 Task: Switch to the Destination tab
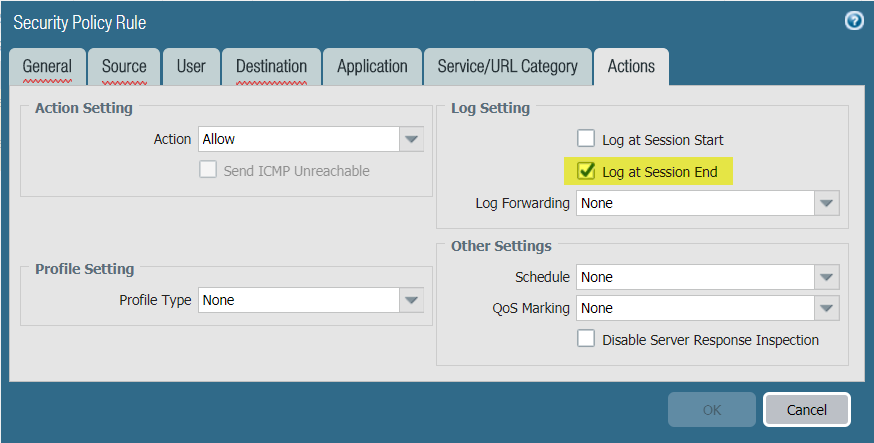(x=272, y=67)
